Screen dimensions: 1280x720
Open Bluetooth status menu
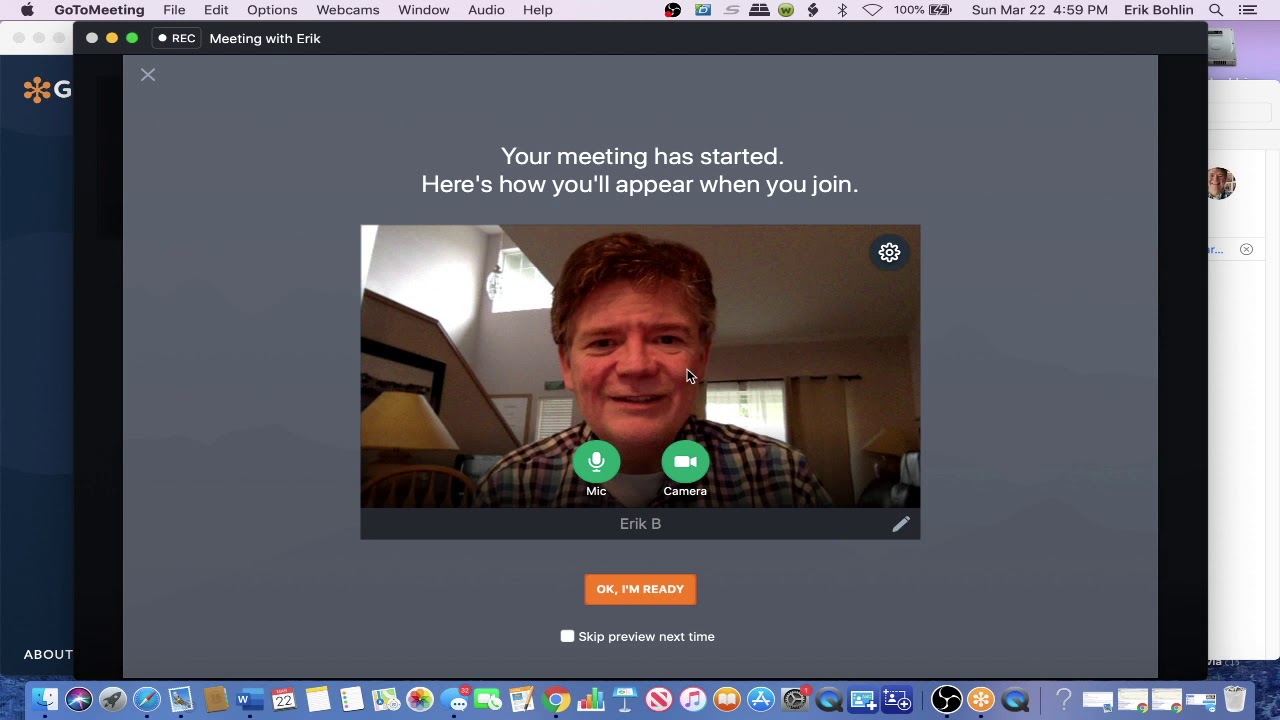(842, 10)
